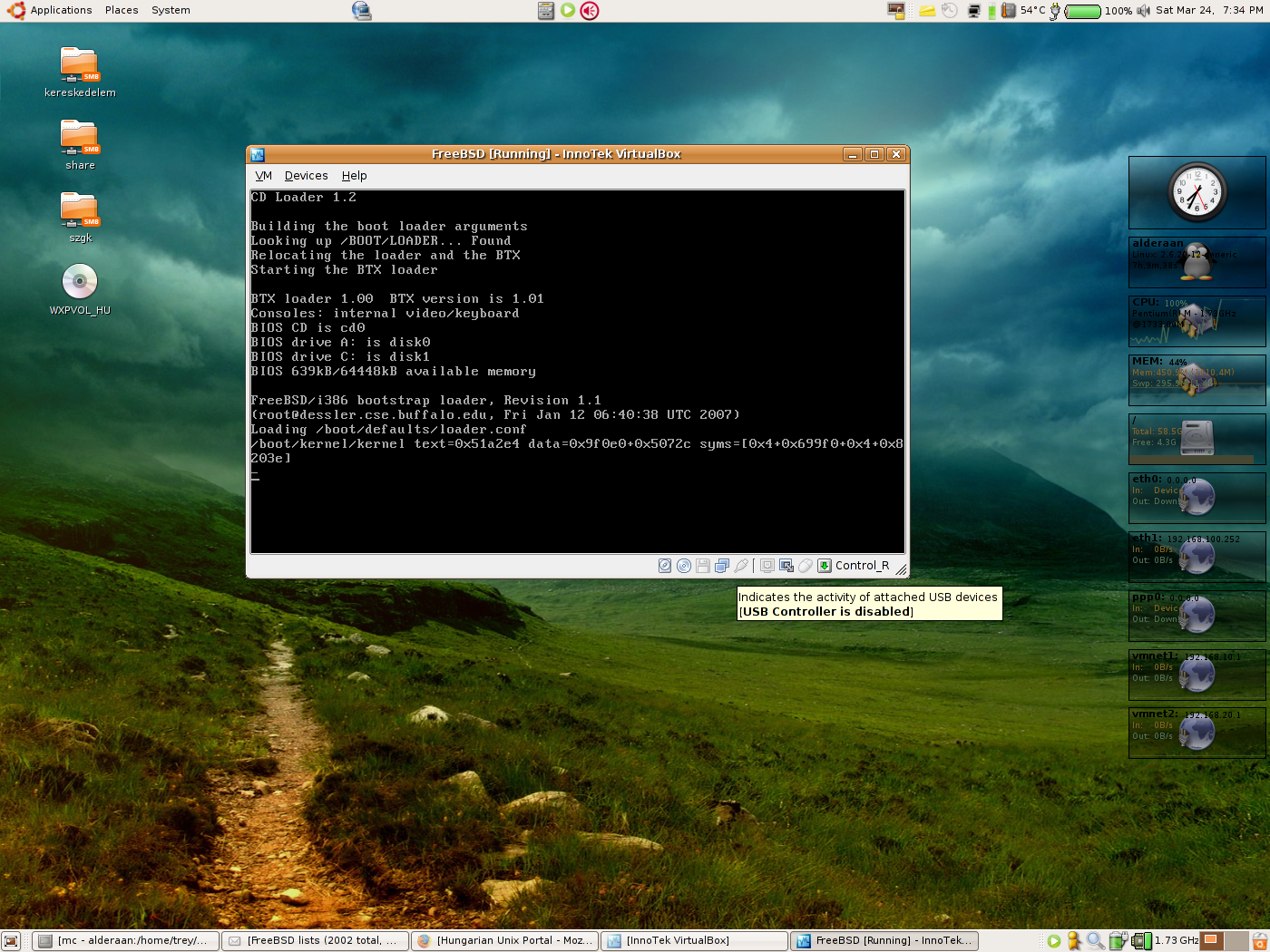Viewport: 1270px width, 952px height.
Task: Click the vmnet1 network widget
Action: 1197,675
